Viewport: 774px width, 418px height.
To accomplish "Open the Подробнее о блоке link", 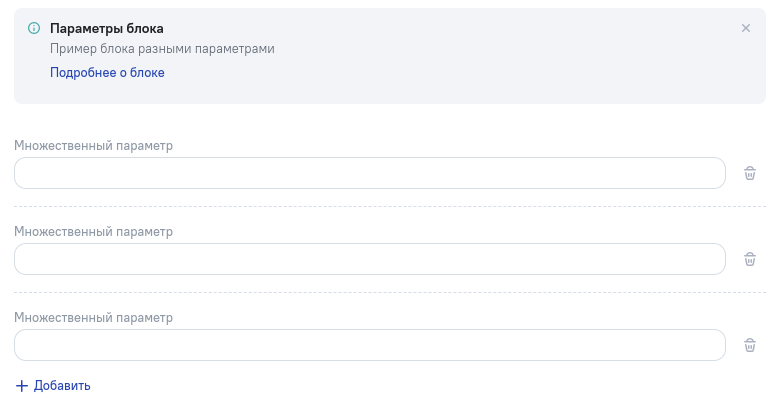I will pos(107,73).
